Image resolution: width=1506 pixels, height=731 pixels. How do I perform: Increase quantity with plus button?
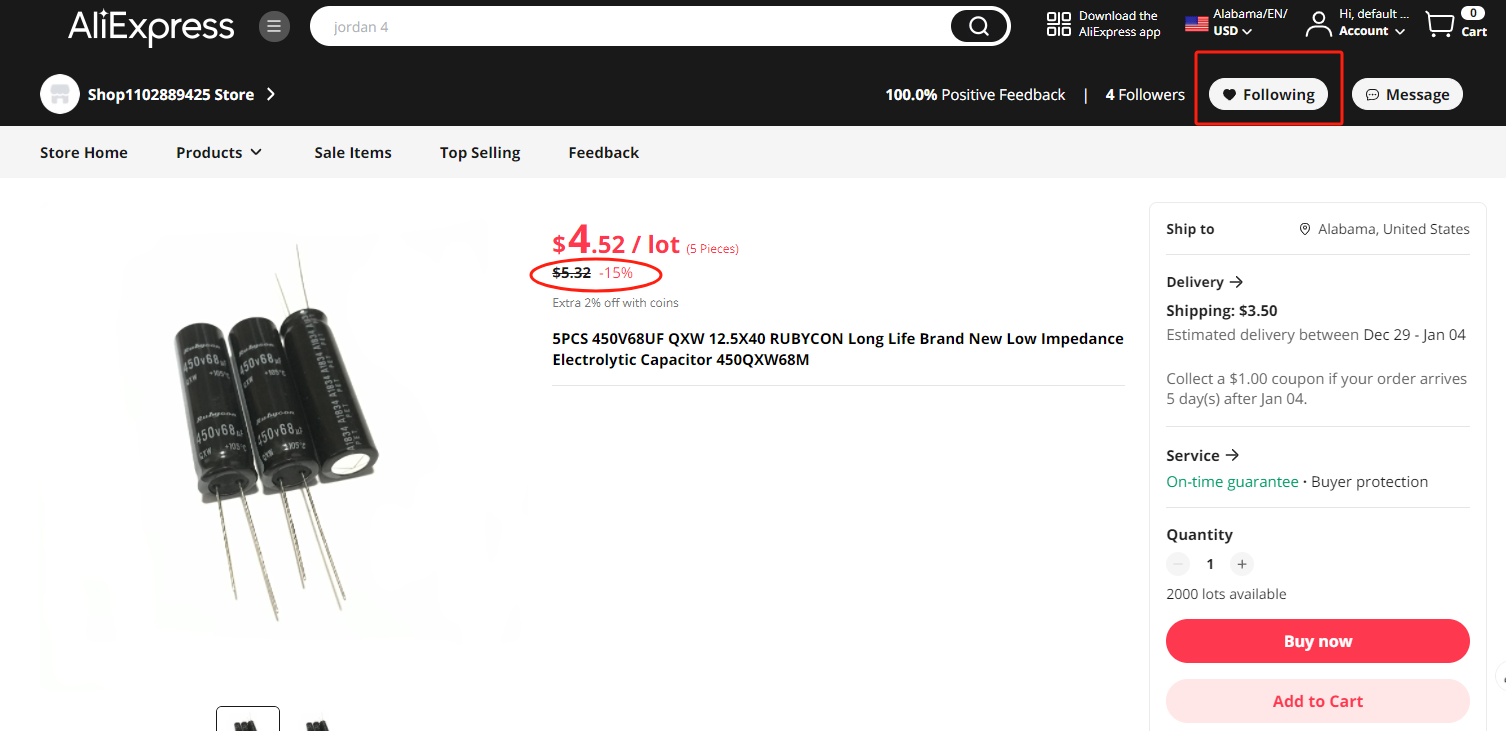click(1241, 564)
